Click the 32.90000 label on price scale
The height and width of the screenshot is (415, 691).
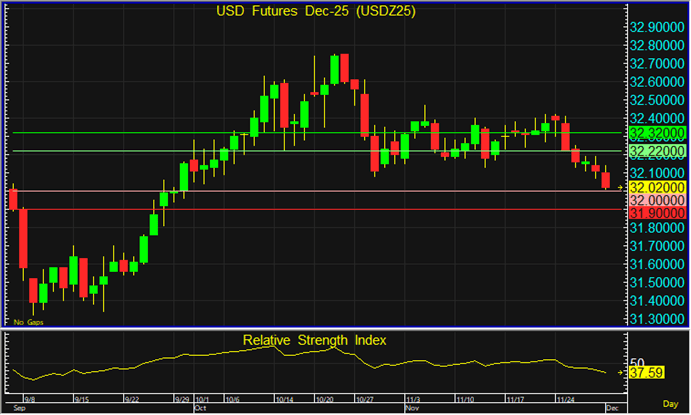tap(657, 28)
